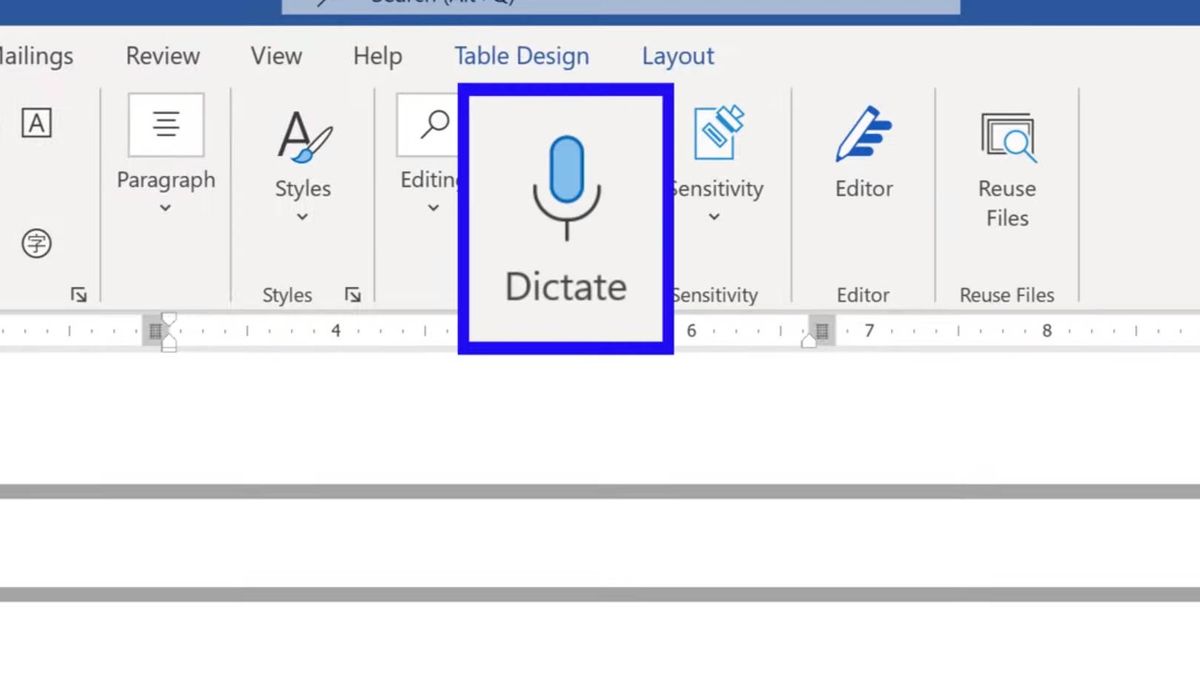1200x675 pixels.
Task: Click the Dictate microphone icon
Action: 566,188
